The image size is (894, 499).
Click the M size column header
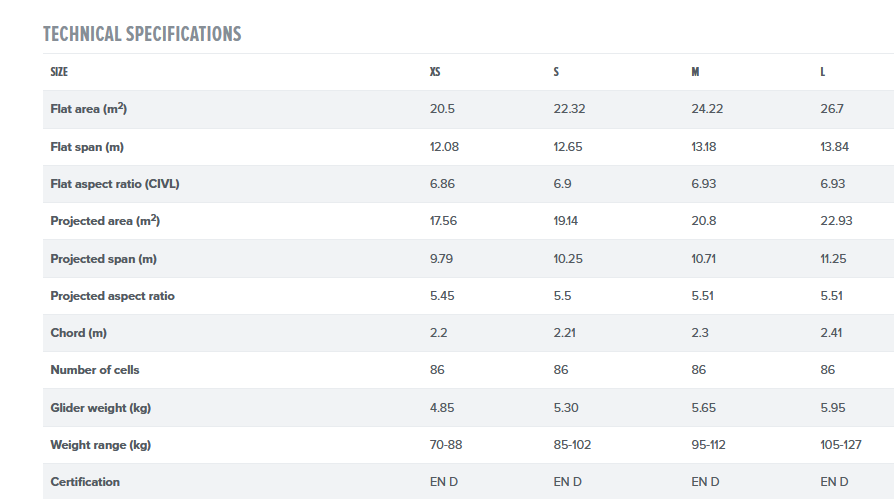click(695, 72)
